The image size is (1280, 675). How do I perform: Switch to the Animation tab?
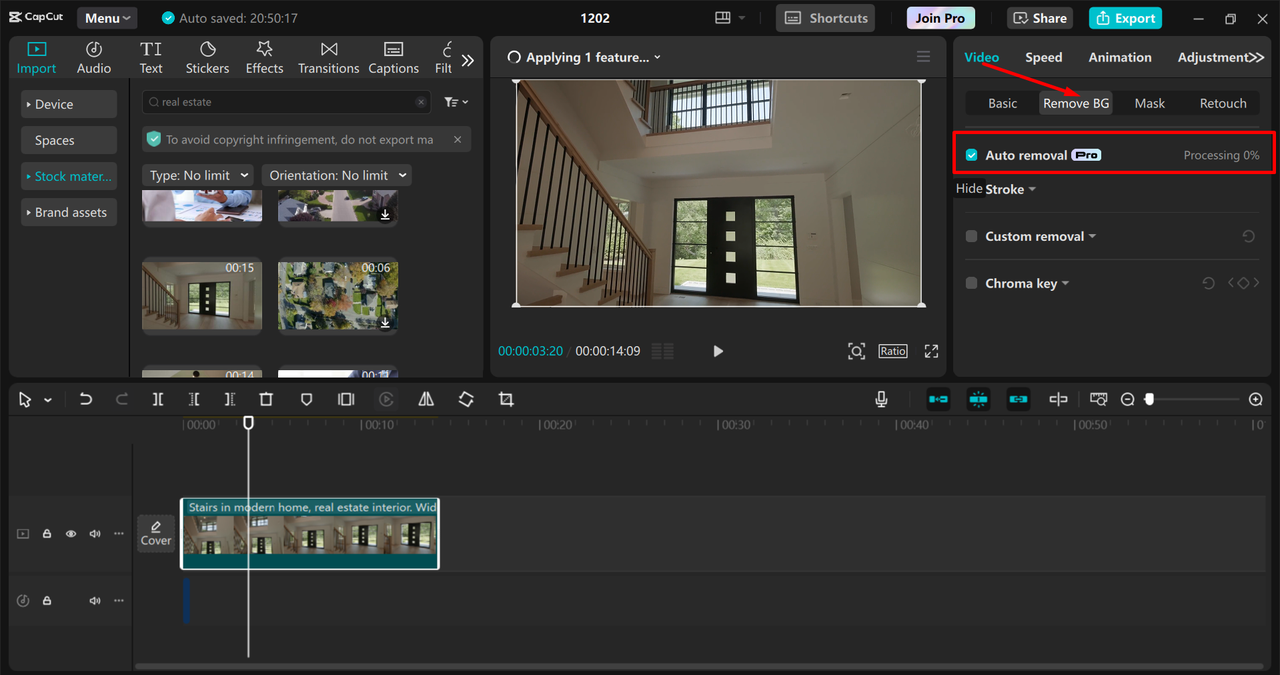[1120, 58]
